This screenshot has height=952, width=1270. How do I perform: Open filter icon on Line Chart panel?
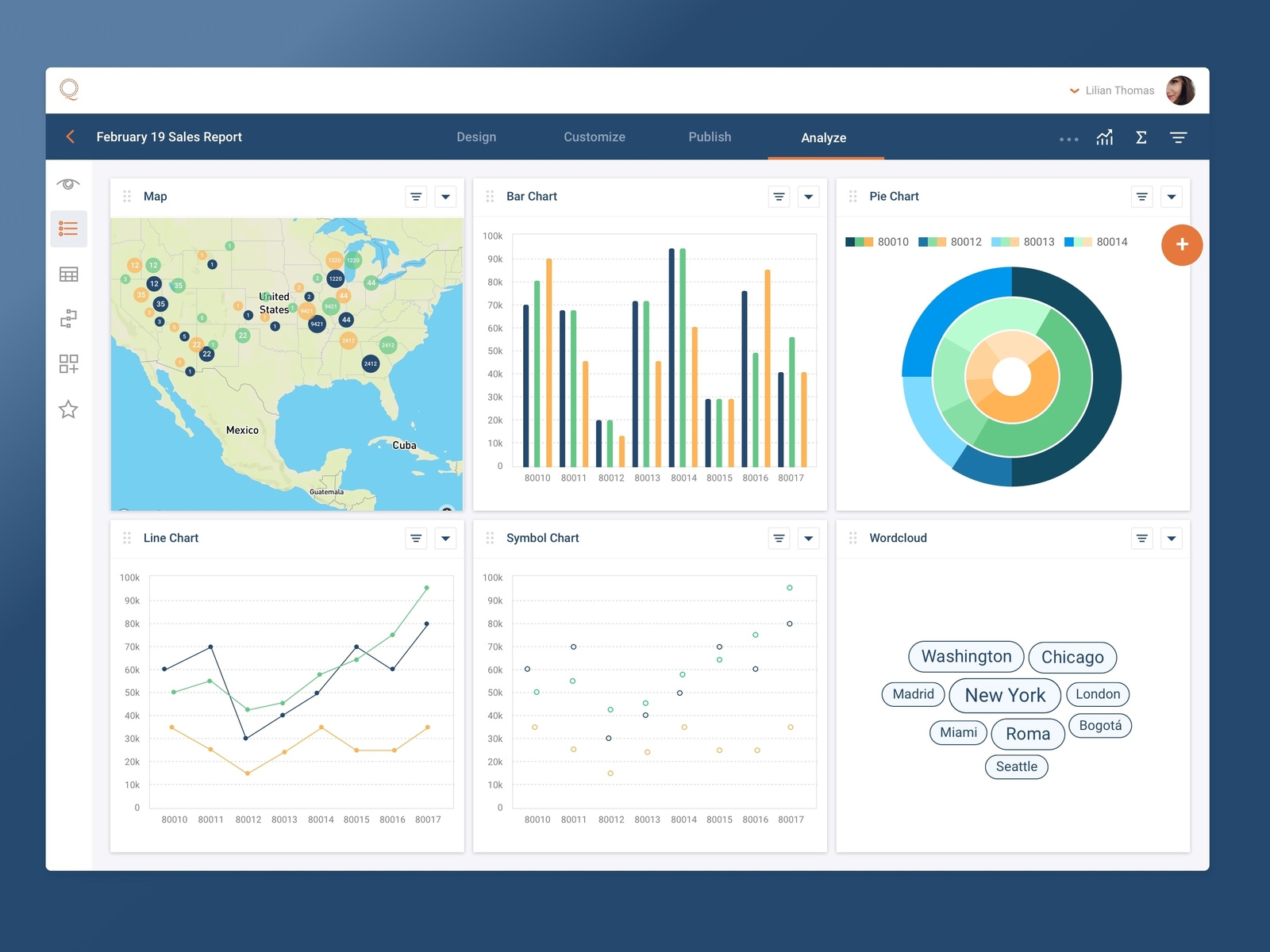tap(416, 539)
